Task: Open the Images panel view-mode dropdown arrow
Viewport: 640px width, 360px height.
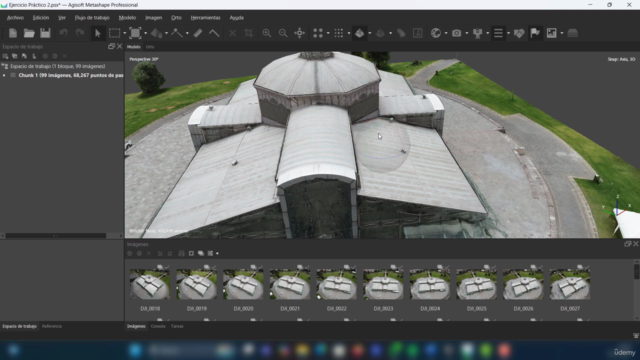Action: [217, 253]
